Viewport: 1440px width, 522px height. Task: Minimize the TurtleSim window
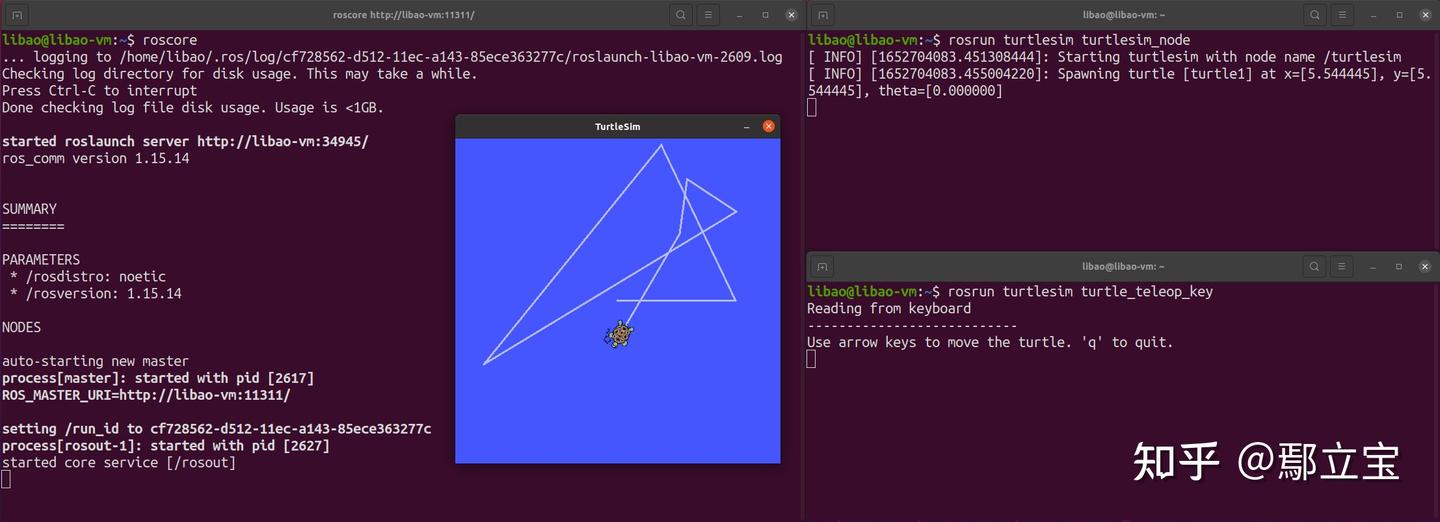746,127
